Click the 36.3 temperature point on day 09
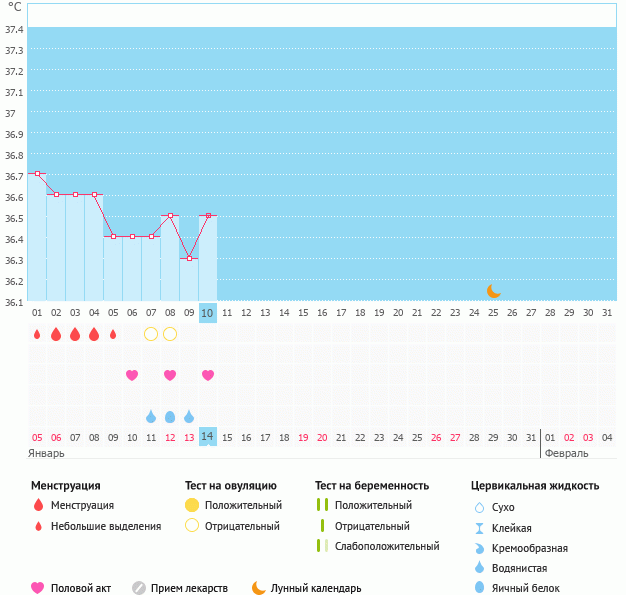Image resolution: width=626 pixels, height=595 pixels. [189, 258]
